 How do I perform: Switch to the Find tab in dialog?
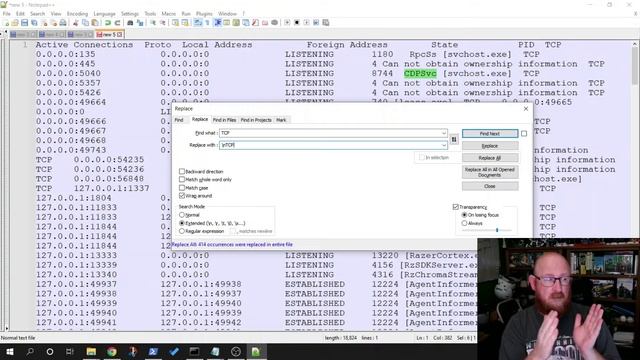179,120
